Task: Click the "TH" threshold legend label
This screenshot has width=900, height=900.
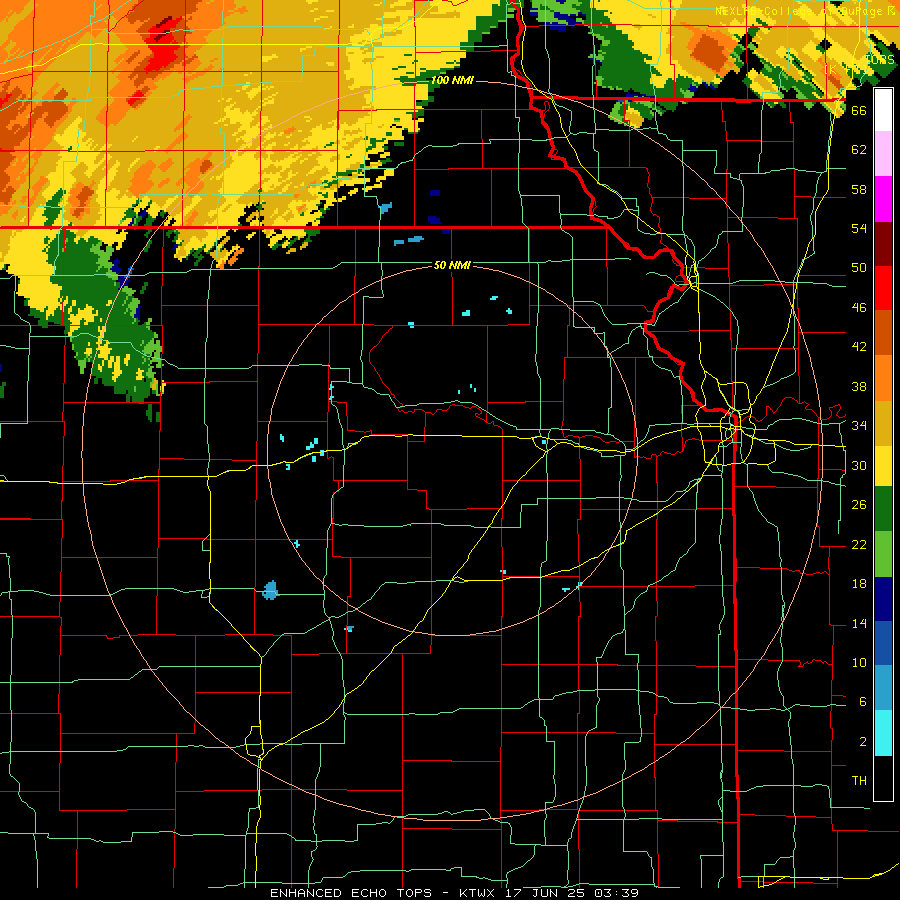Action: click(x=859, y=781)
